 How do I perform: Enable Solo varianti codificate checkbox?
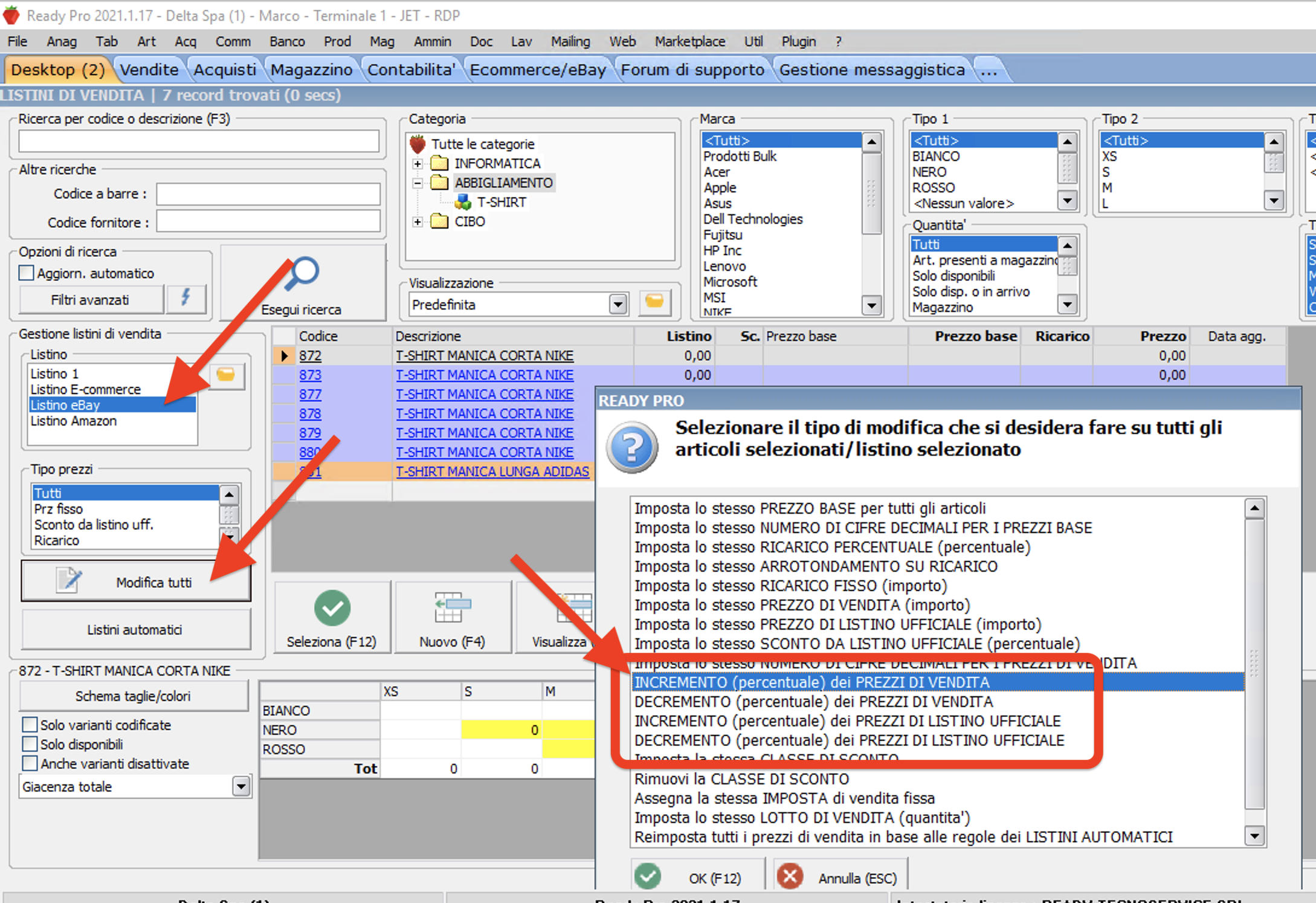click(30, 724)
